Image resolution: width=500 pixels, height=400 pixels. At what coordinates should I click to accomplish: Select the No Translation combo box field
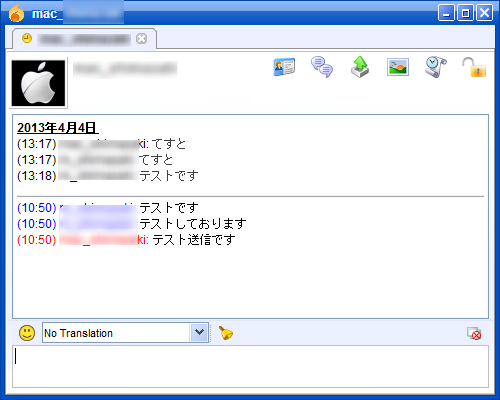coord(125,332)
